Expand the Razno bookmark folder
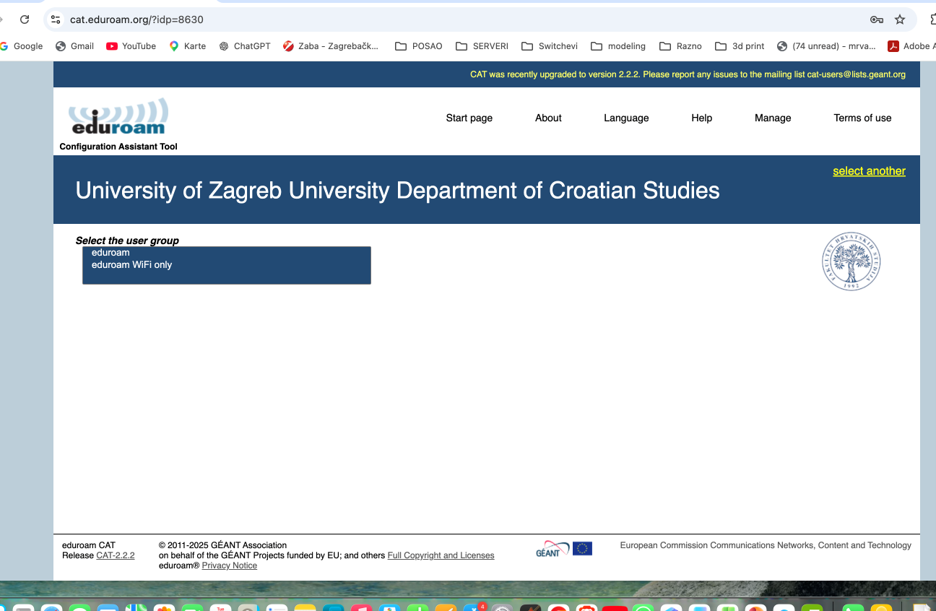This screenshot has height=611, width=936. [x=680, y=46]
